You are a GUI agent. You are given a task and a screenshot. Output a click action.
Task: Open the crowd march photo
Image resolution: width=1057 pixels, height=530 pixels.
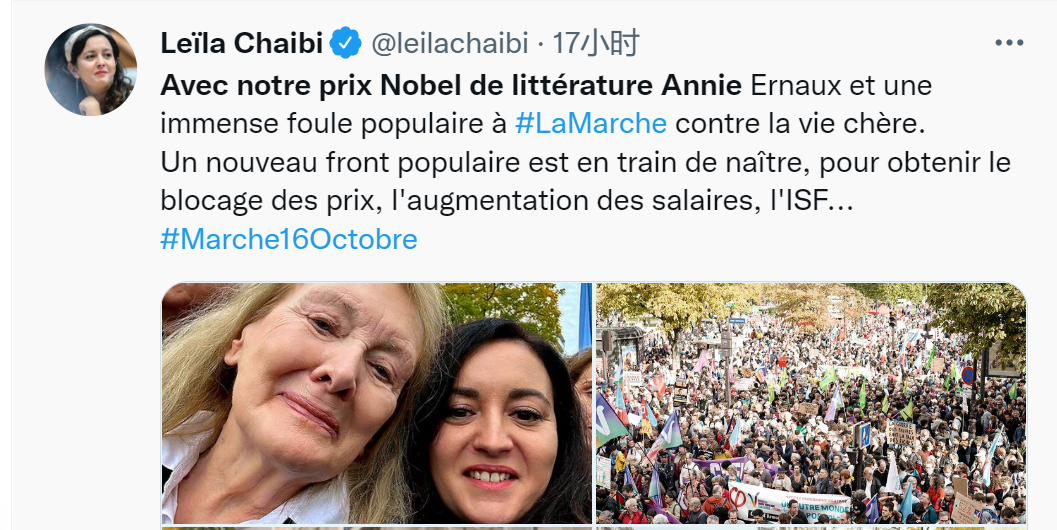pos(811,403)
